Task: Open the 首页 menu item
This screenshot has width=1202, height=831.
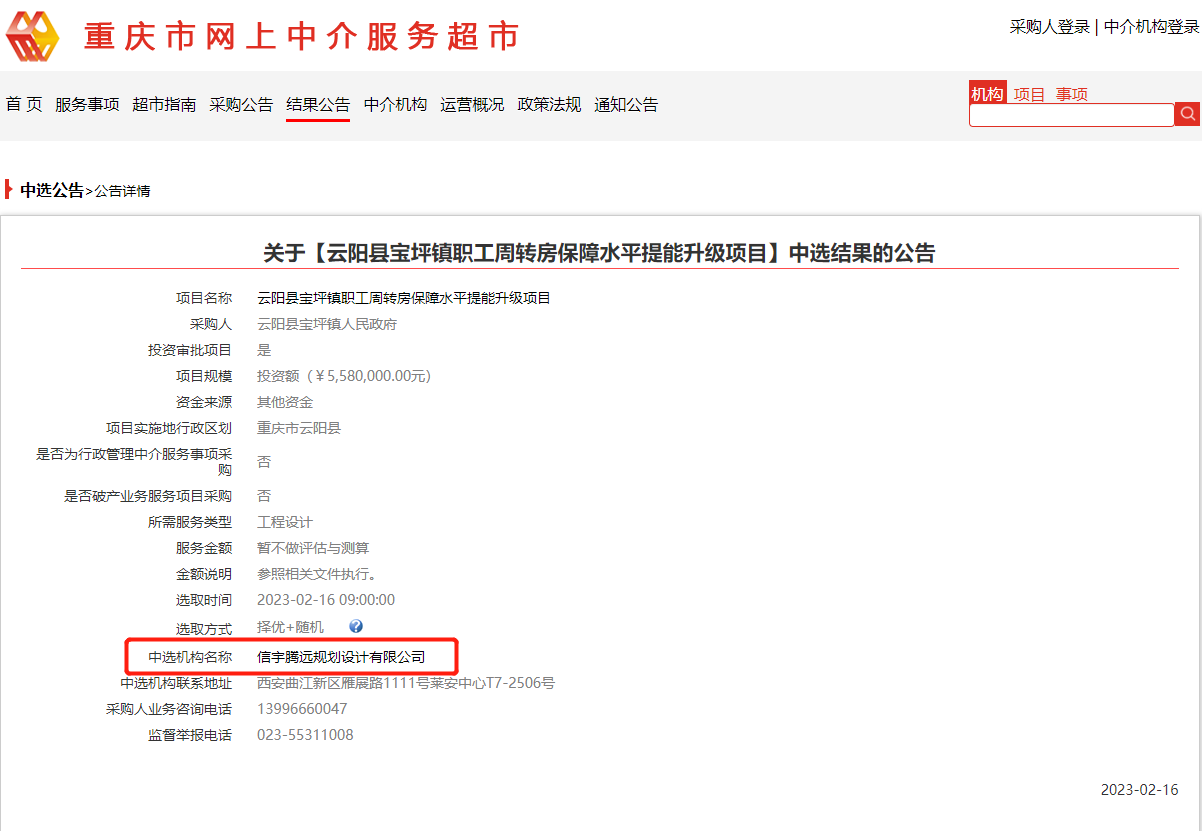Action: click(x=23, y=104)
